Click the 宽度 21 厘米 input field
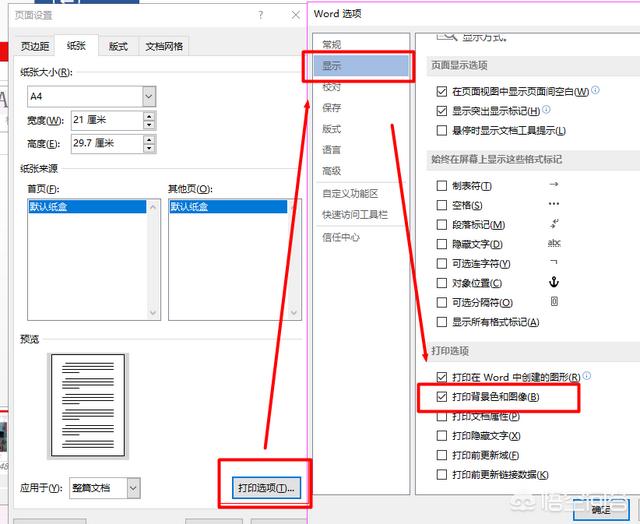Viewport: 640px width, 524px height. 107,120
